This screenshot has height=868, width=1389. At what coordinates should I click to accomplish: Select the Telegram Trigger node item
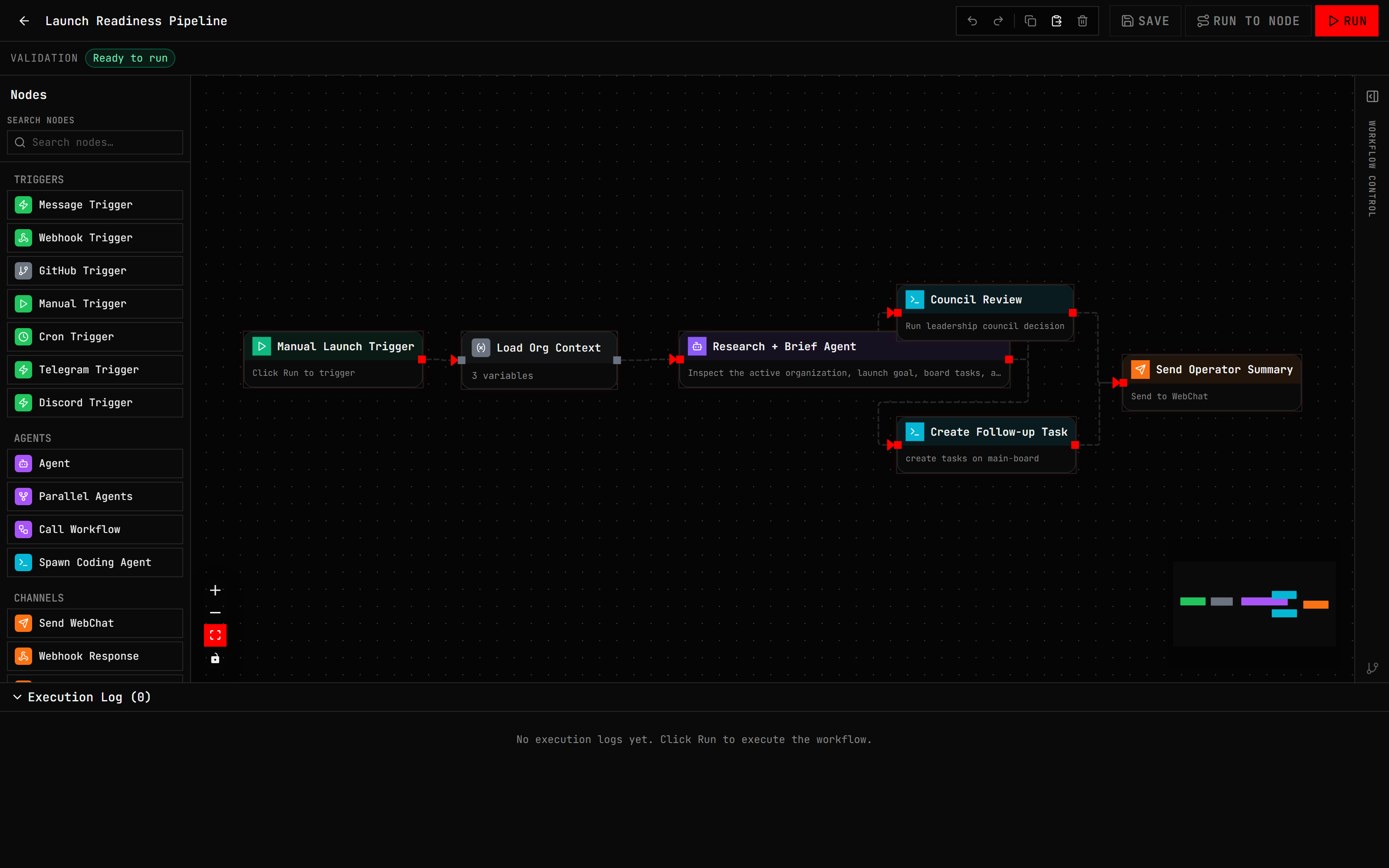(x=95, y=370)
